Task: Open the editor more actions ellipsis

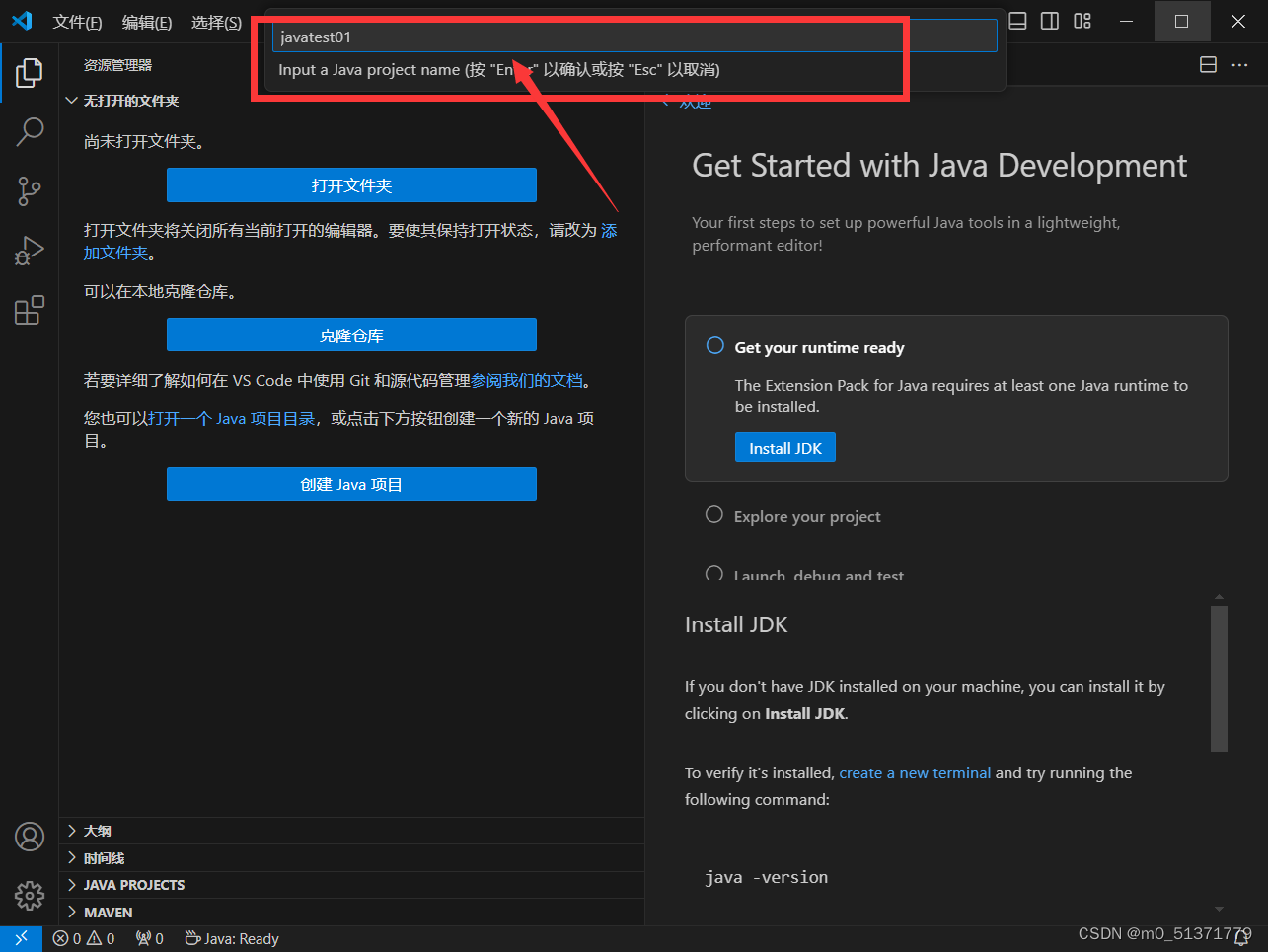Action: pos(1239,65)
